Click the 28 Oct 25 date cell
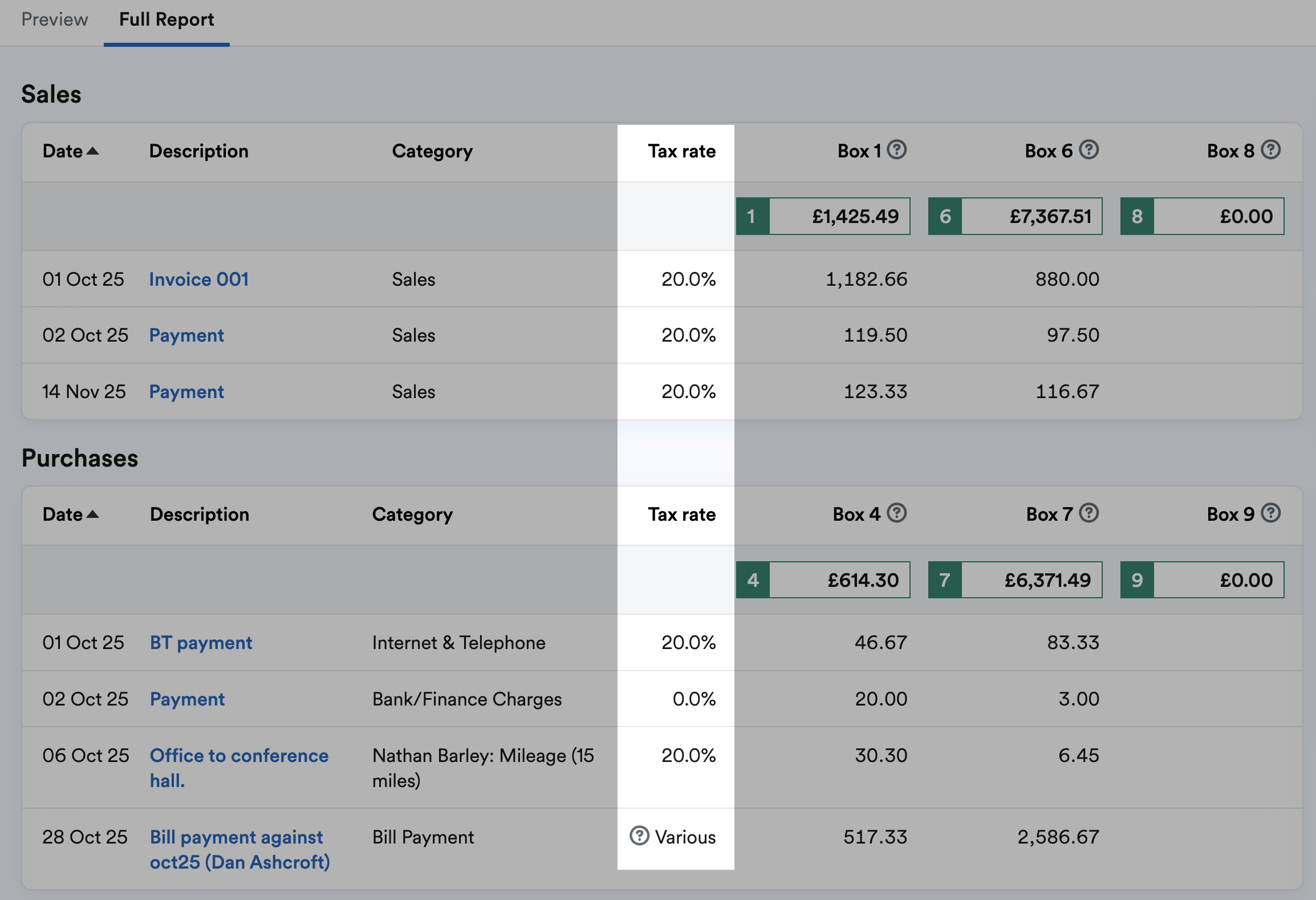The width and height of the screenshot is (1316, 900). point(85,837)
